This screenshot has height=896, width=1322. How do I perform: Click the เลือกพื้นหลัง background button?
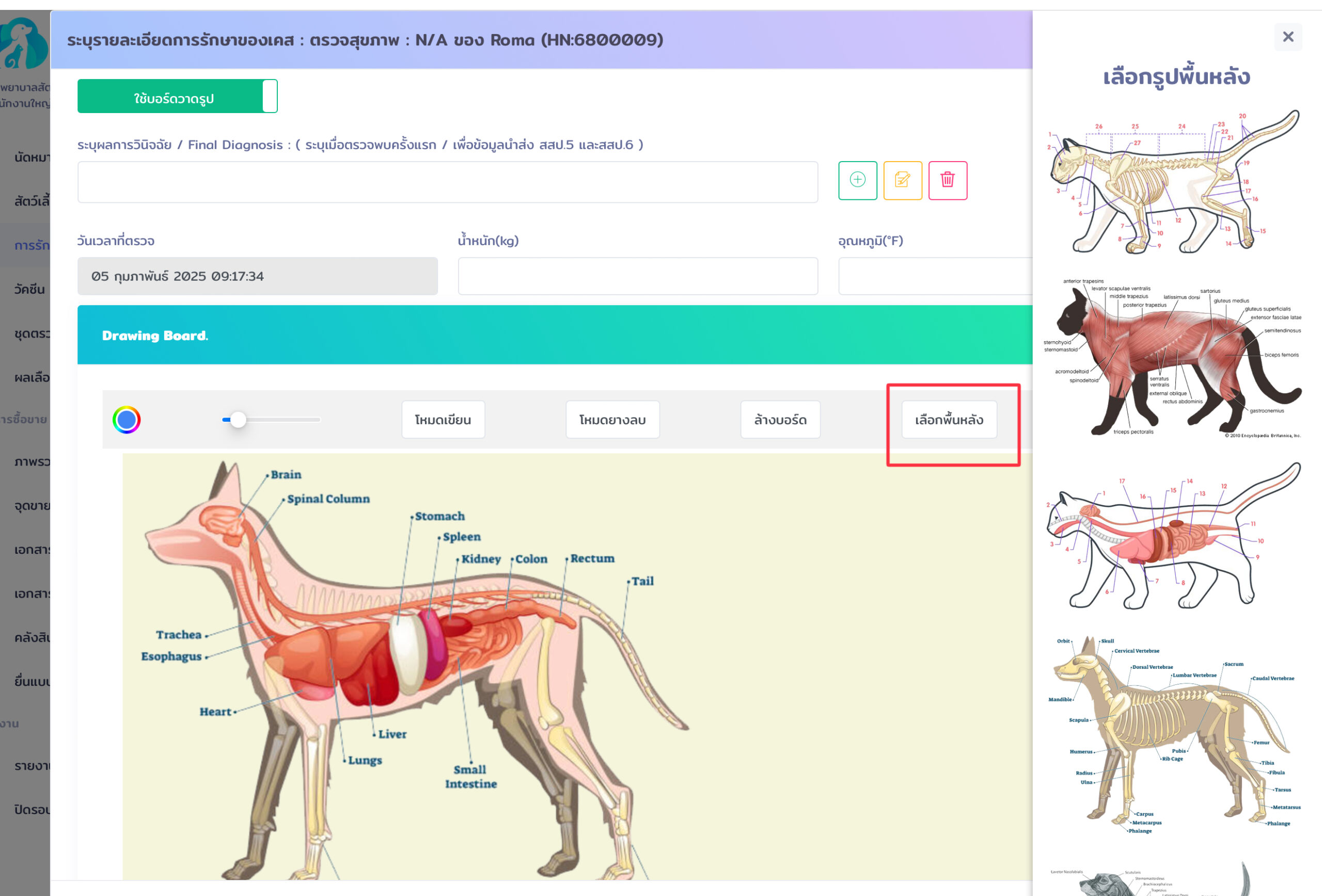(949, 420)
